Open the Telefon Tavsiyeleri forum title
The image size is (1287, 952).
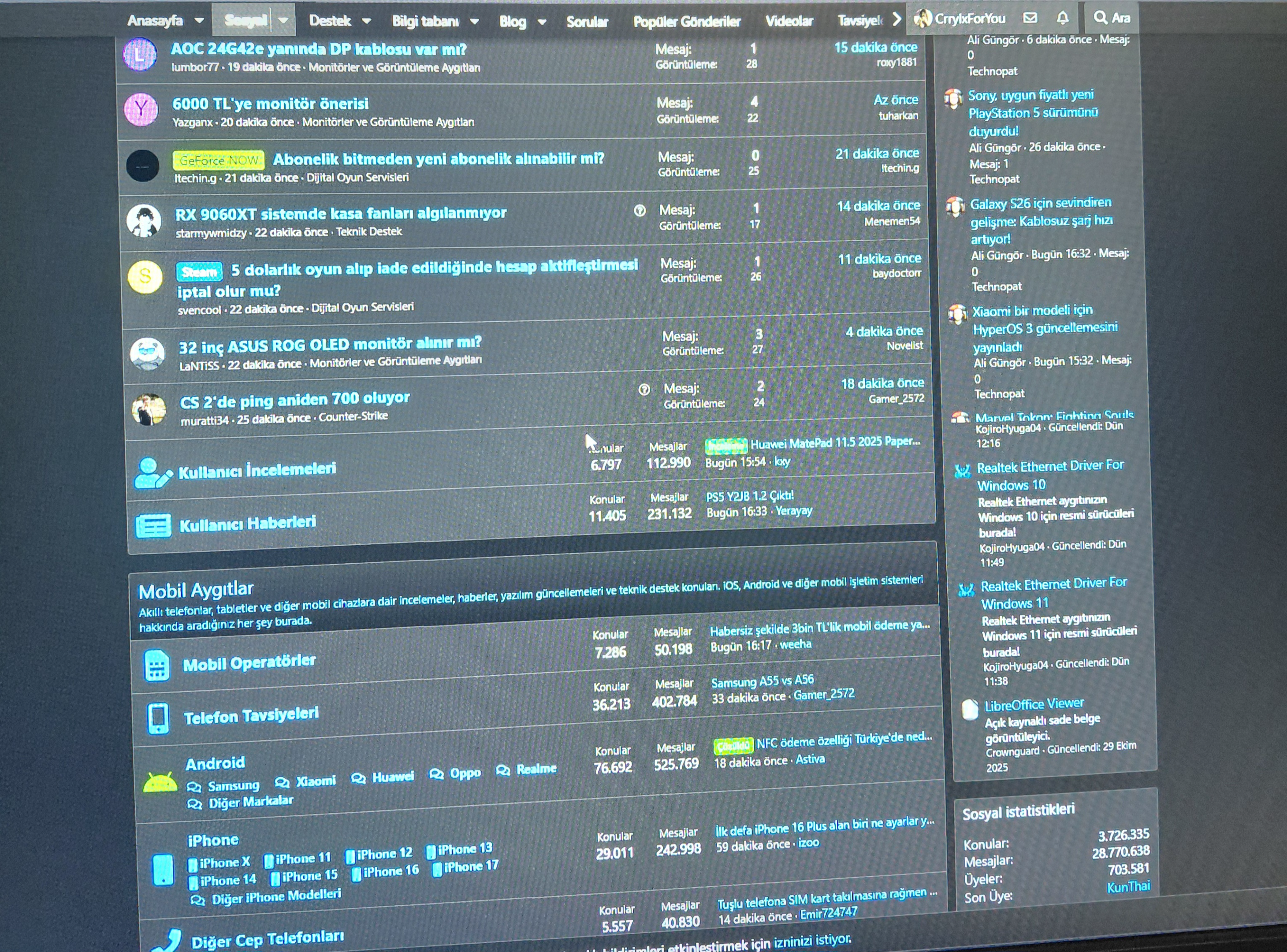(x=251, y=716)
